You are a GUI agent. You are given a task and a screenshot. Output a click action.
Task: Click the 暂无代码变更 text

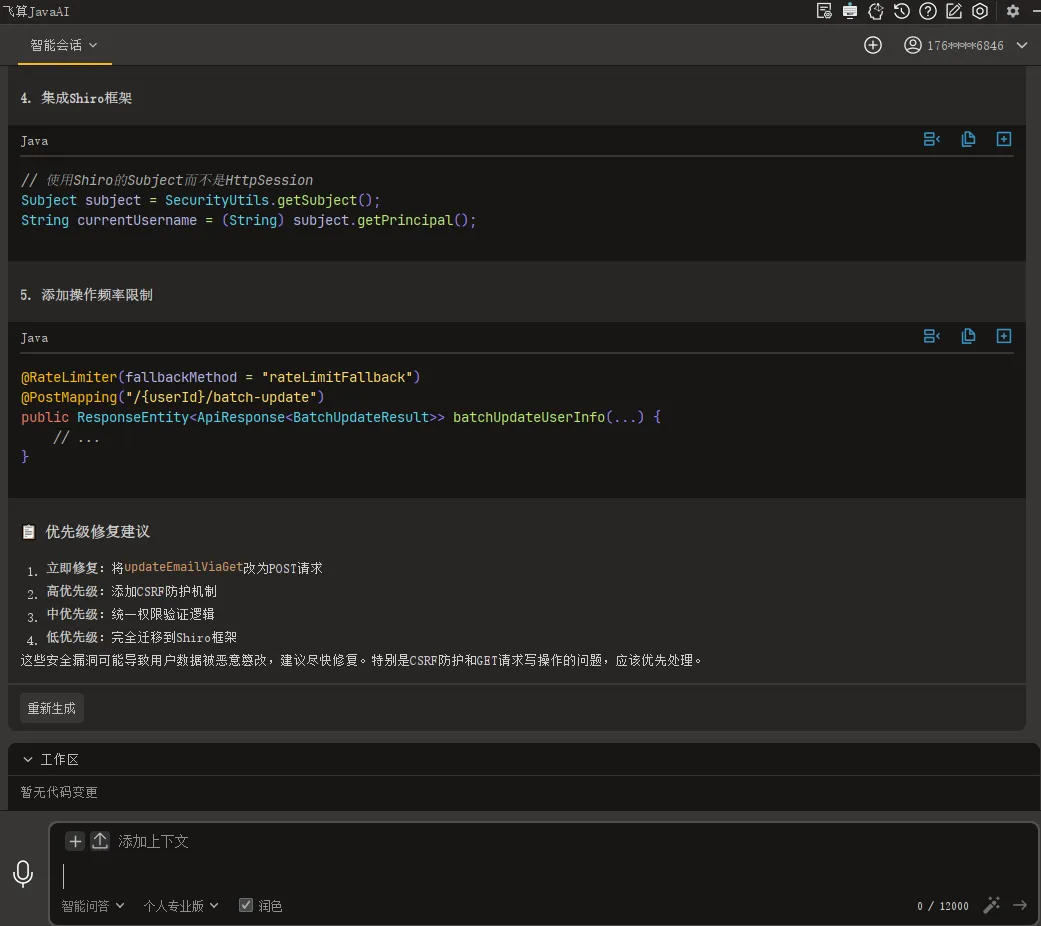tap(59, 792)
